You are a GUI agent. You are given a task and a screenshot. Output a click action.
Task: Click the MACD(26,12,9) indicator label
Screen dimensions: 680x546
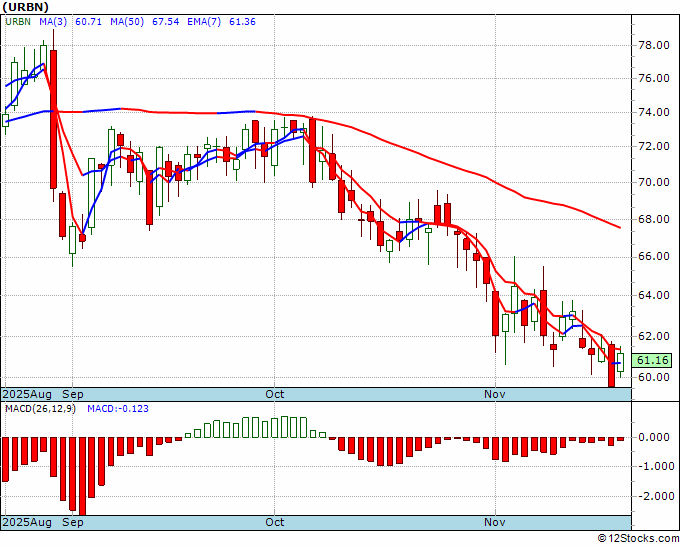pyautogui.click(x=40, y=409)
